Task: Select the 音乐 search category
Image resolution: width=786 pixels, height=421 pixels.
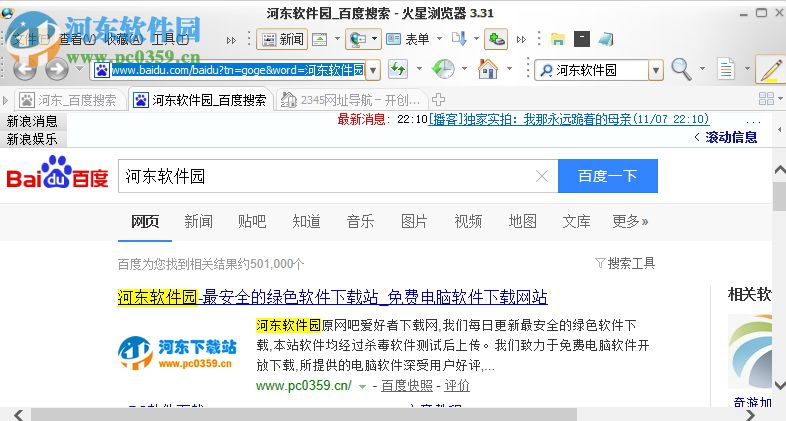Action: pyautogui.click(x=360, y=221)
